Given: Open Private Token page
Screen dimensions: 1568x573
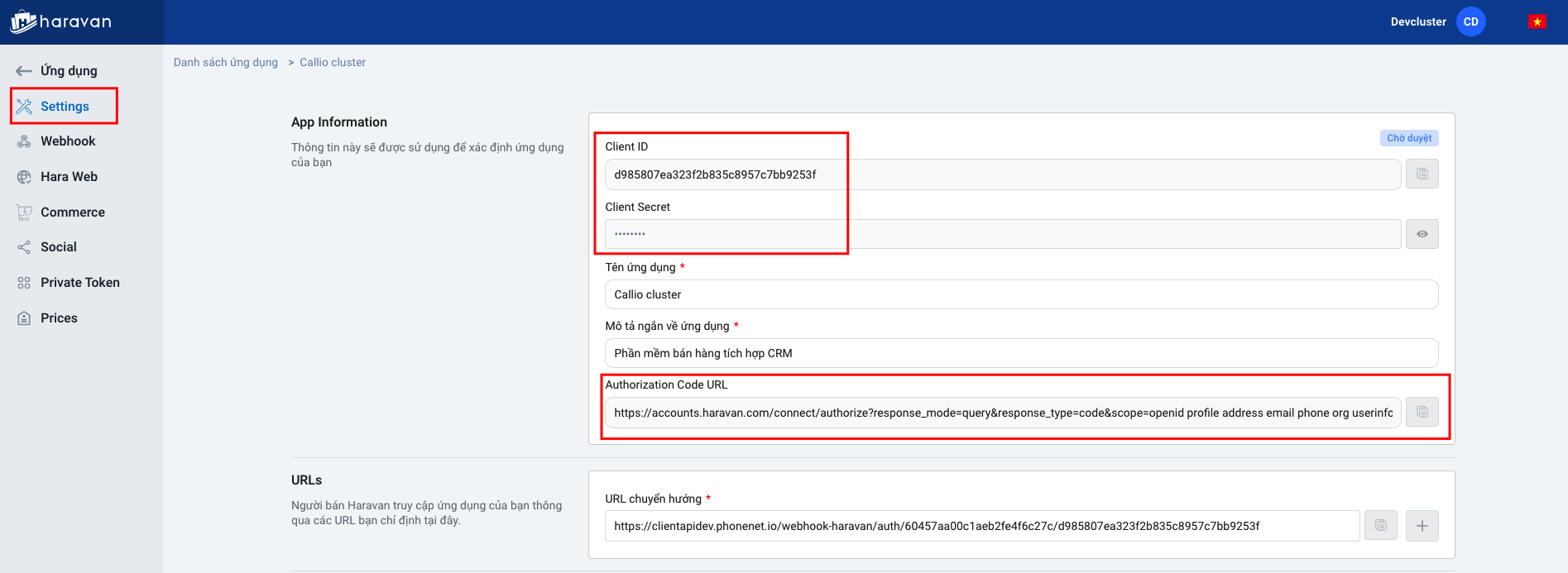Looking at the screenshot, I should 79,283.
